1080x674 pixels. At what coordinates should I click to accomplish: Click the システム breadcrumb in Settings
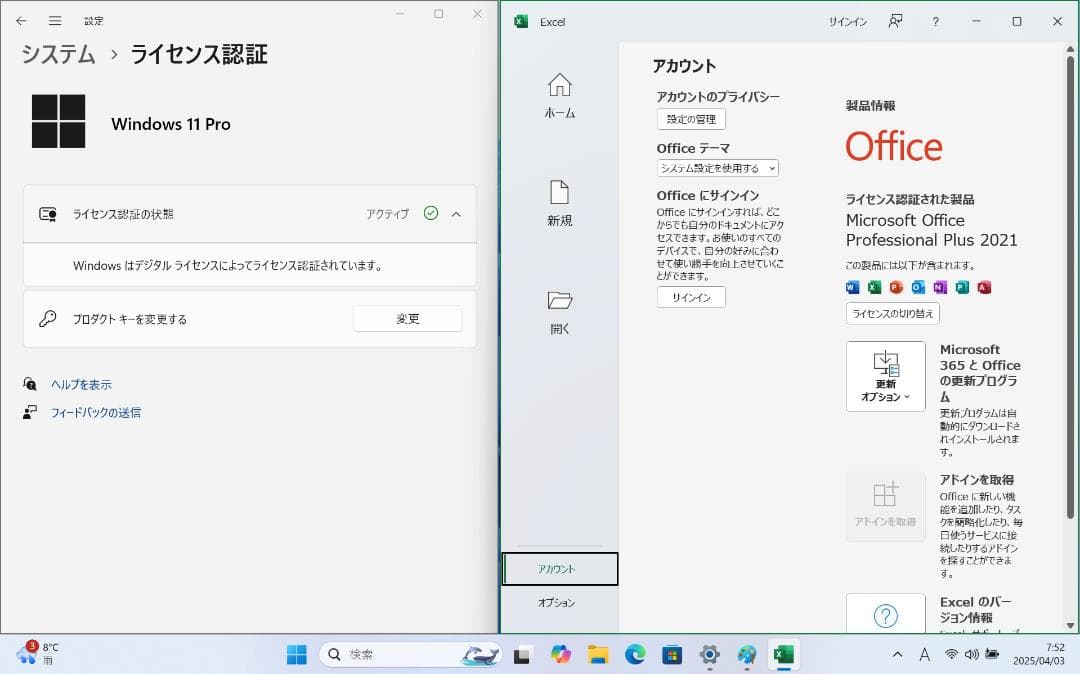coord(59,54)
